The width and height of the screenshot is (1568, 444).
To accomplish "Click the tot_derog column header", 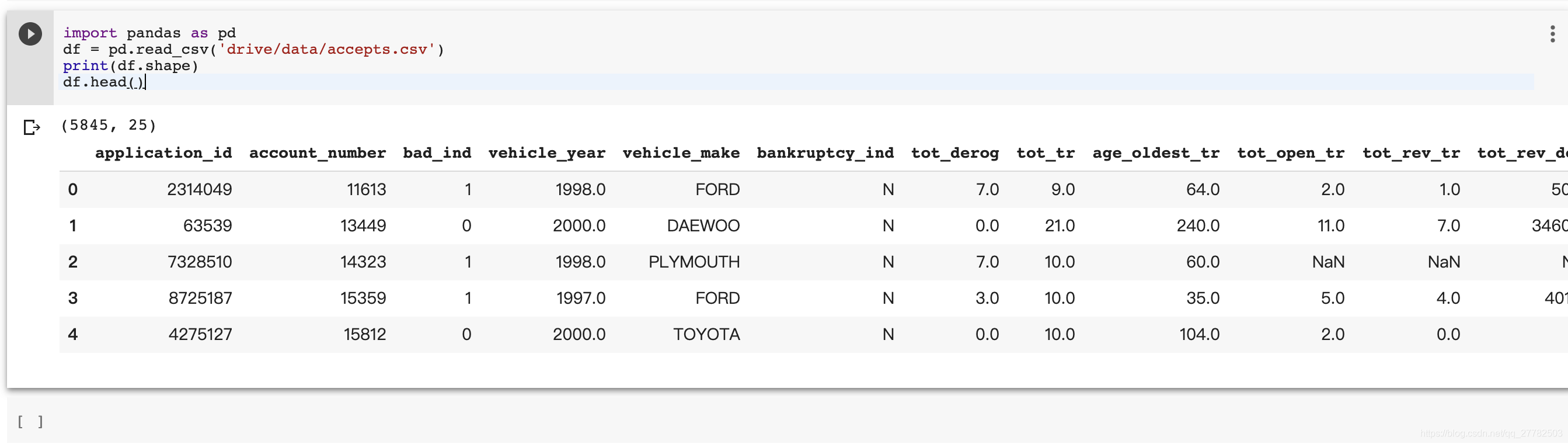I will [x=955, y=153].
